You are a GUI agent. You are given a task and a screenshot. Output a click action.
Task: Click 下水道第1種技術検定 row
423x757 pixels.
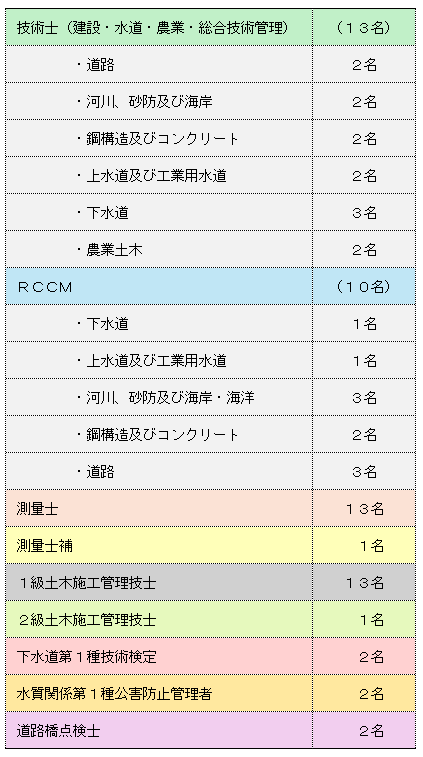tap(211, 657)
